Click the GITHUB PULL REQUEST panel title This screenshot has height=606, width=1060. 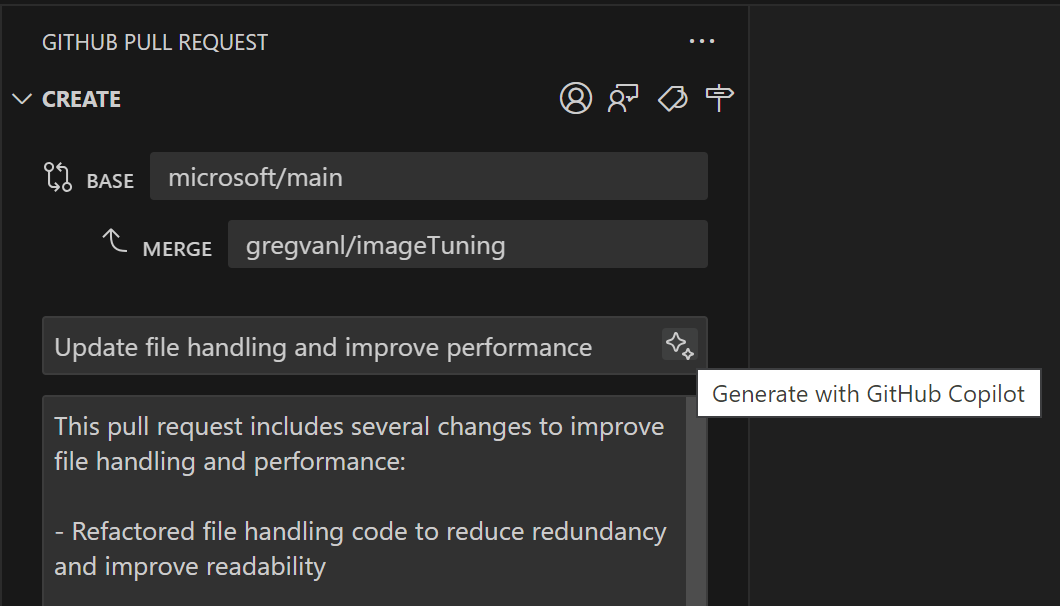pos(154,42)
